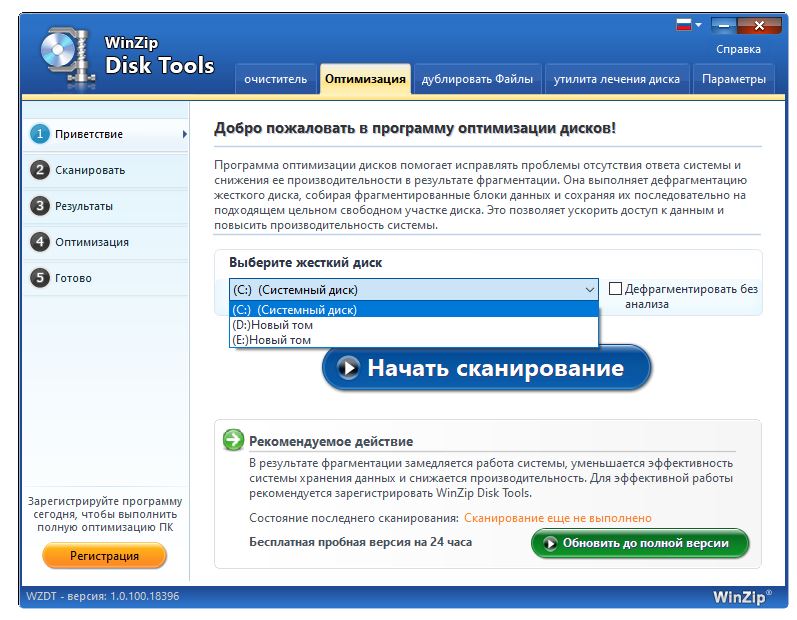
Task: Click the WinZip logo in status bar
Action: tap(742, 597)
